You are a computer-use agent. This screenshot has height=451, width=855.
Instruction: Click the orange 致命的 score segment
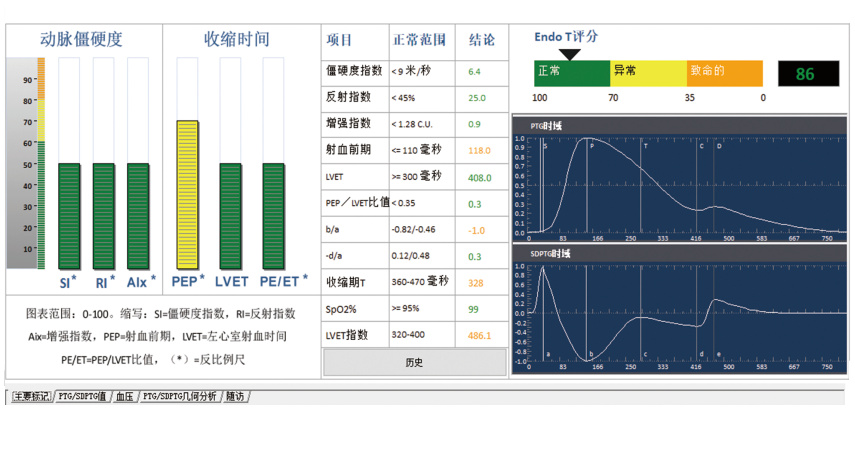tap(724, 73)
